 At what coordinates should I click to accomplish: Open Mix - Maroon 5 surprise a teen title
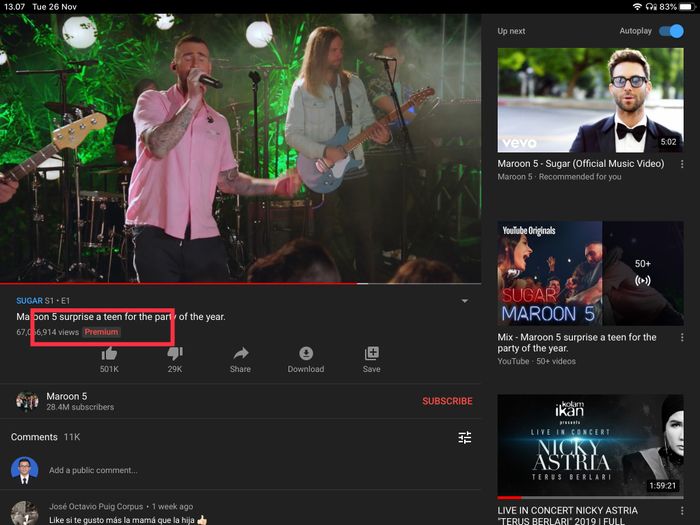577,342
